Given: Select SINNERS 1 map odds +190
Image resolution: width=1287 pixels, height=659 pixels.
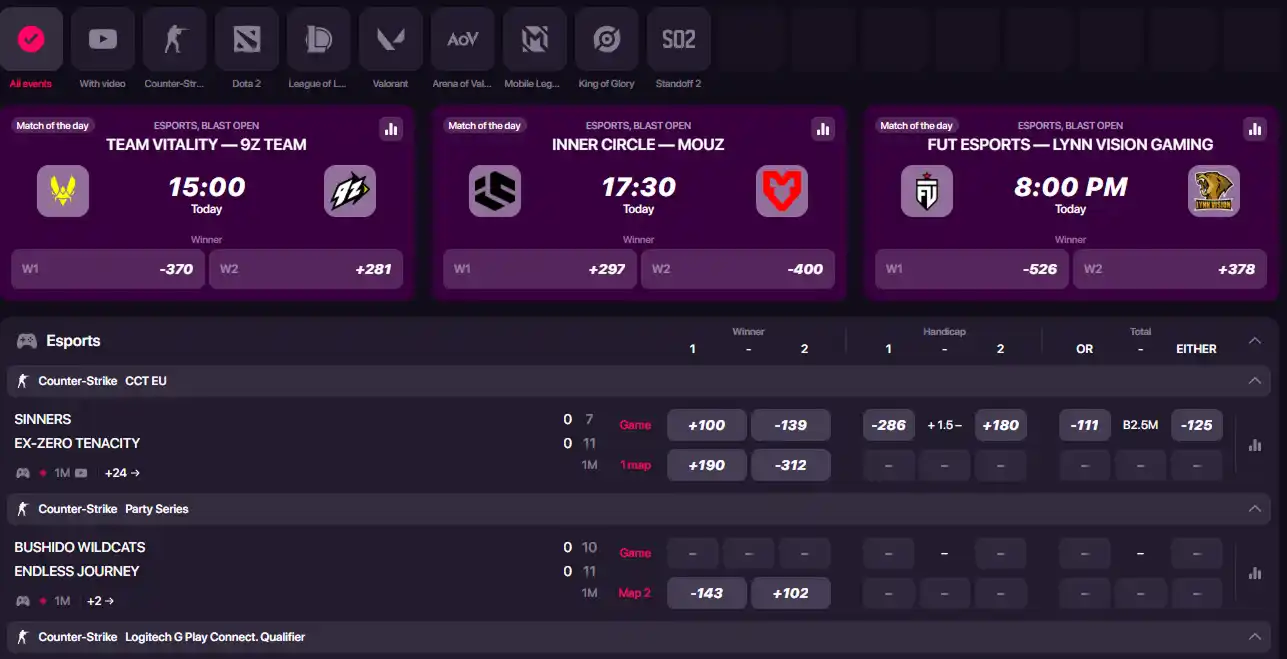Looking at the screenshot, I should coord(707,465).
